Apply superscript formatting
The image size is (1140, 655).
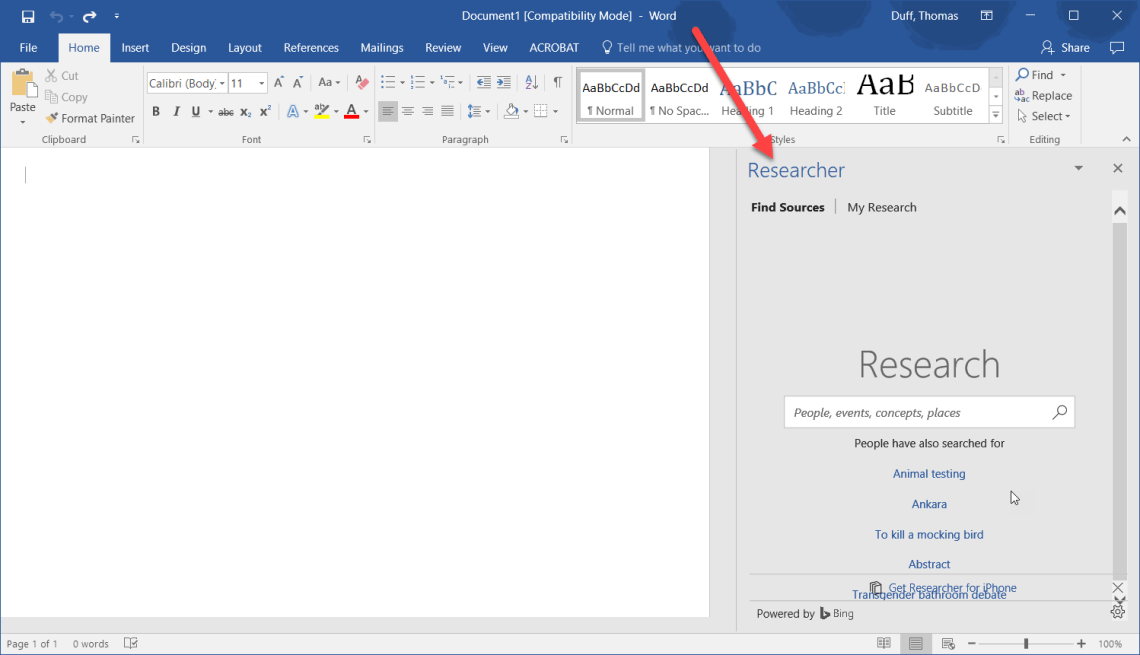coord(263,111)
